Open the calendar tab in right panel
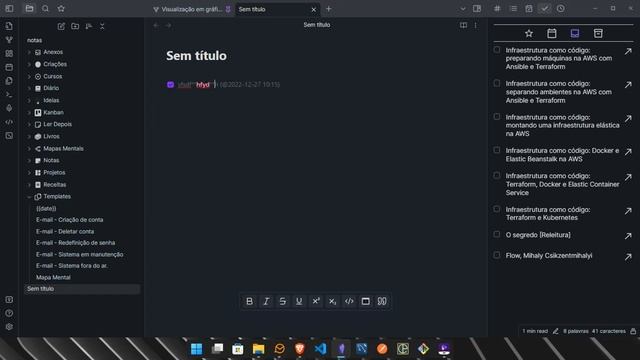Screen dimensions: 640x360 pos(552,33)
